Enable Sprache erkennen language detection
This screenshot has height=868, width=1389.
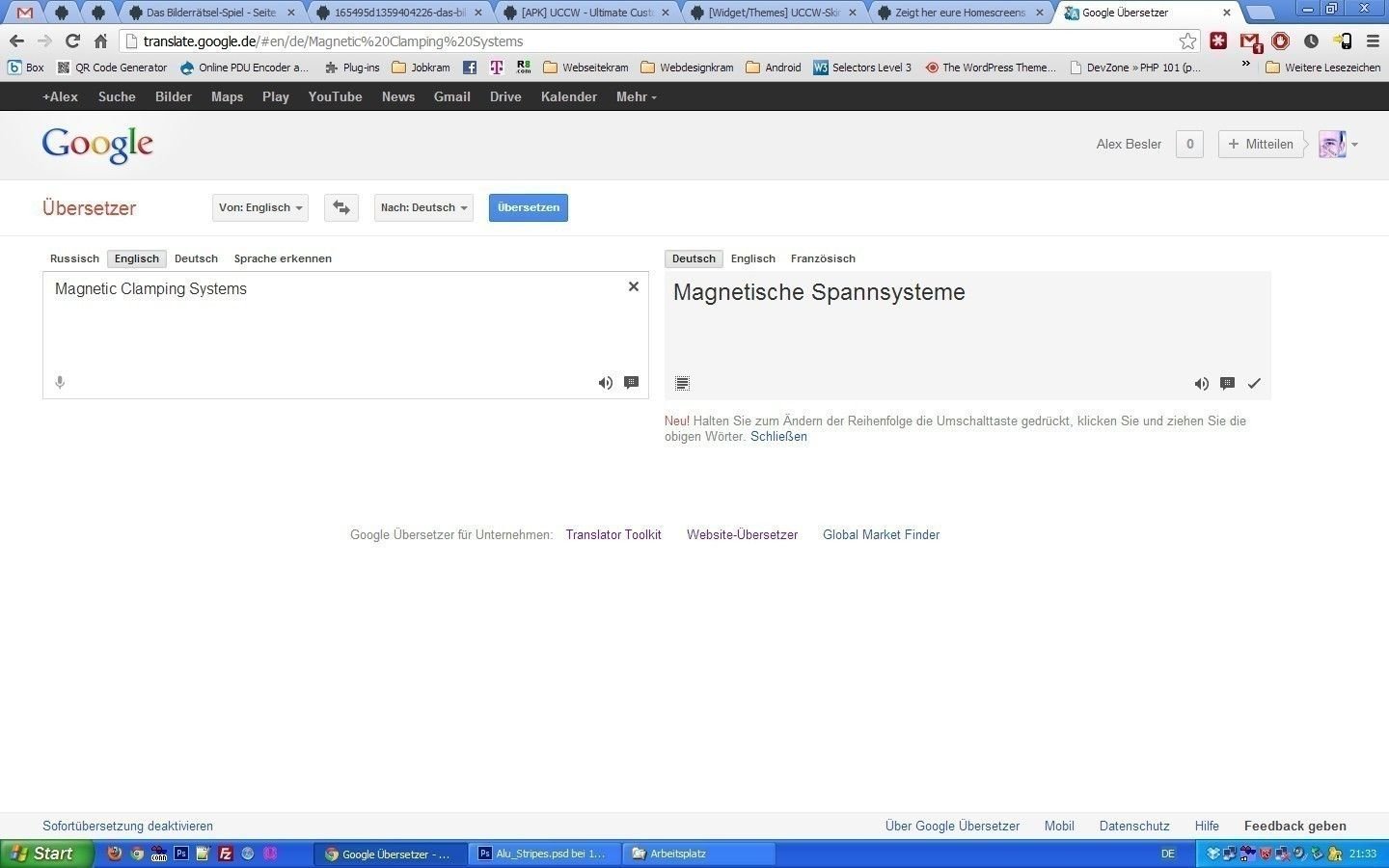pos(283,258)
